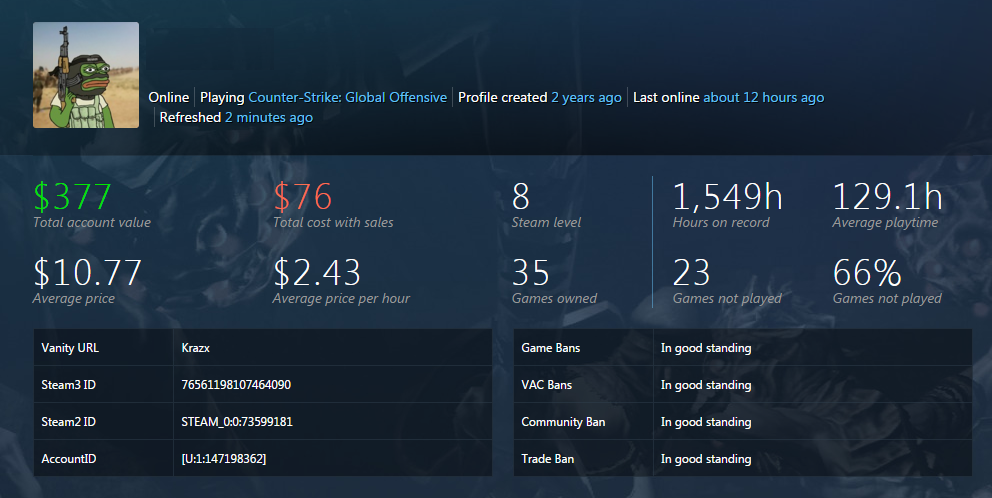Select the 129.1h average playtime value
Image resolution: width=992 pixels, height=498 pixels.
(888, 197)
